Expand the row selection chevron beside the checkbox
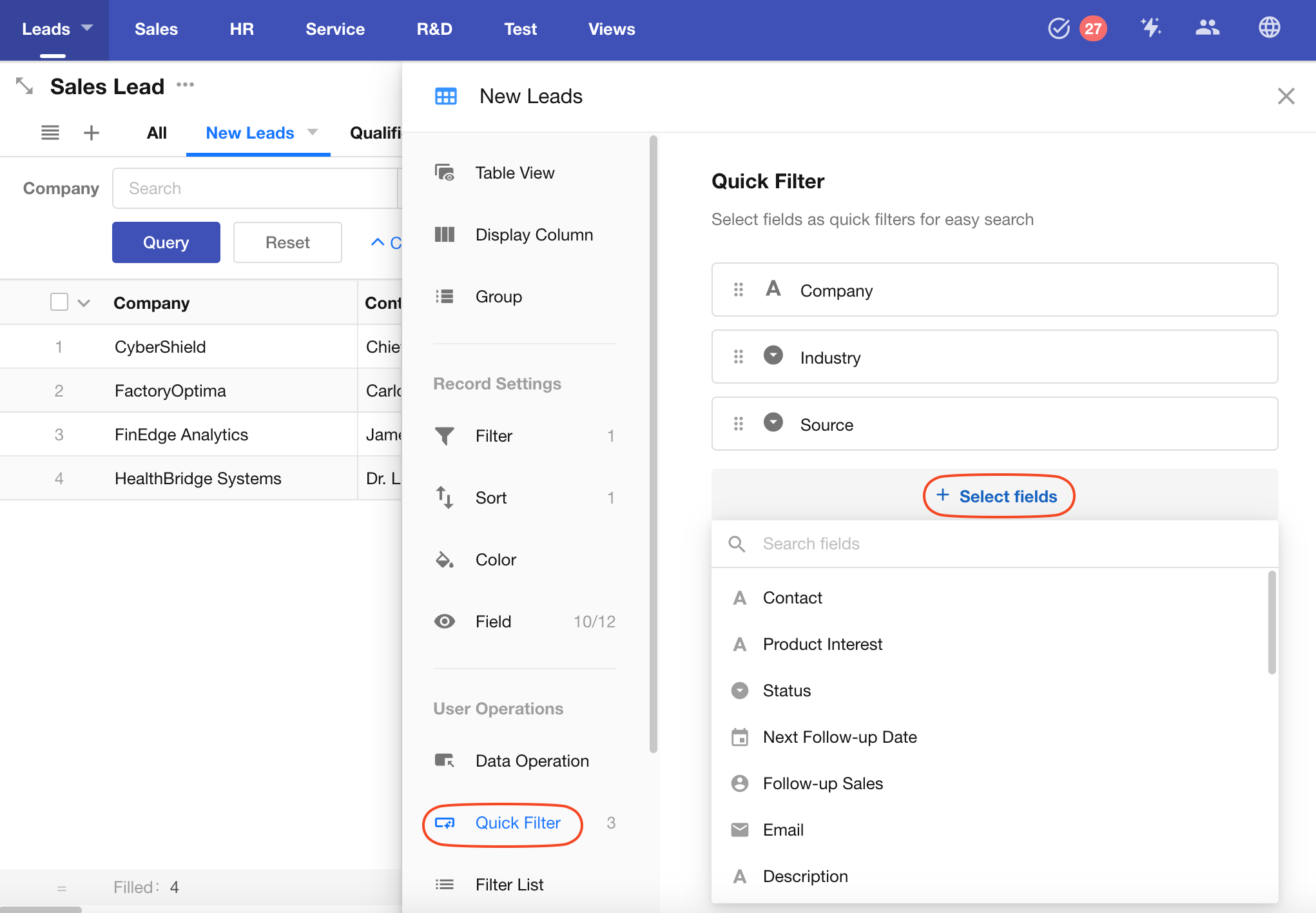1316x913 pixels. (84, 303)
